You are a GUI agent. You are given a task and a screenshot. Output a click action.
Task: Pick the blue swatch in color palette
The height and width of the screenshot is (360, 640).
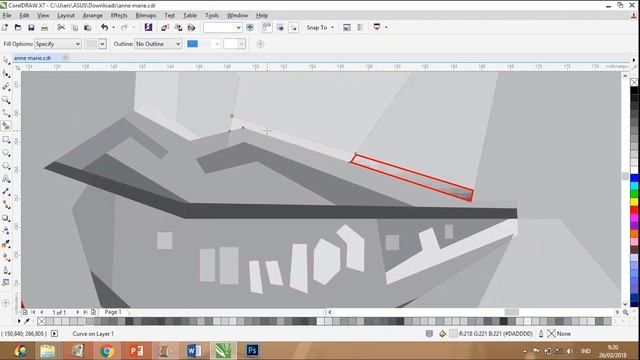(634, 178)
